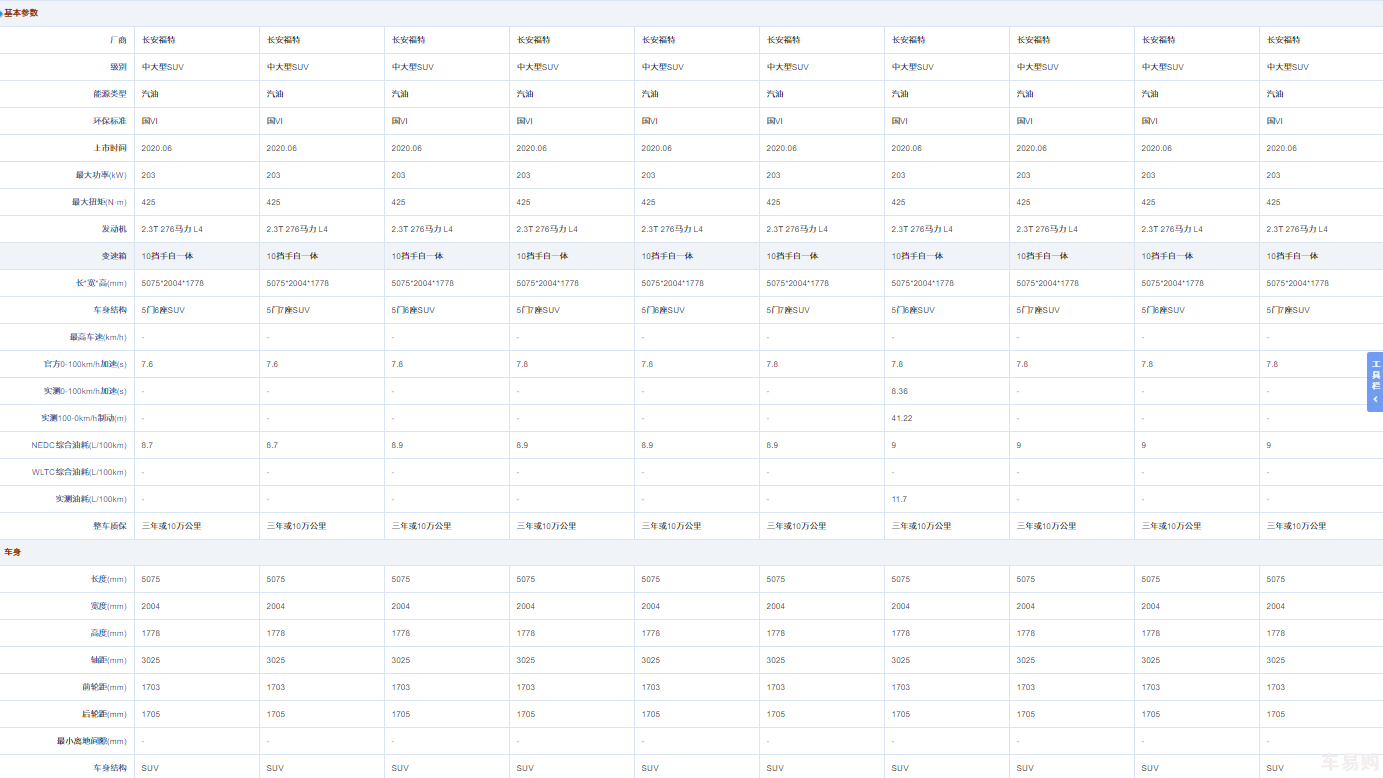Click the 高度(mm) row label

[108, 633]
